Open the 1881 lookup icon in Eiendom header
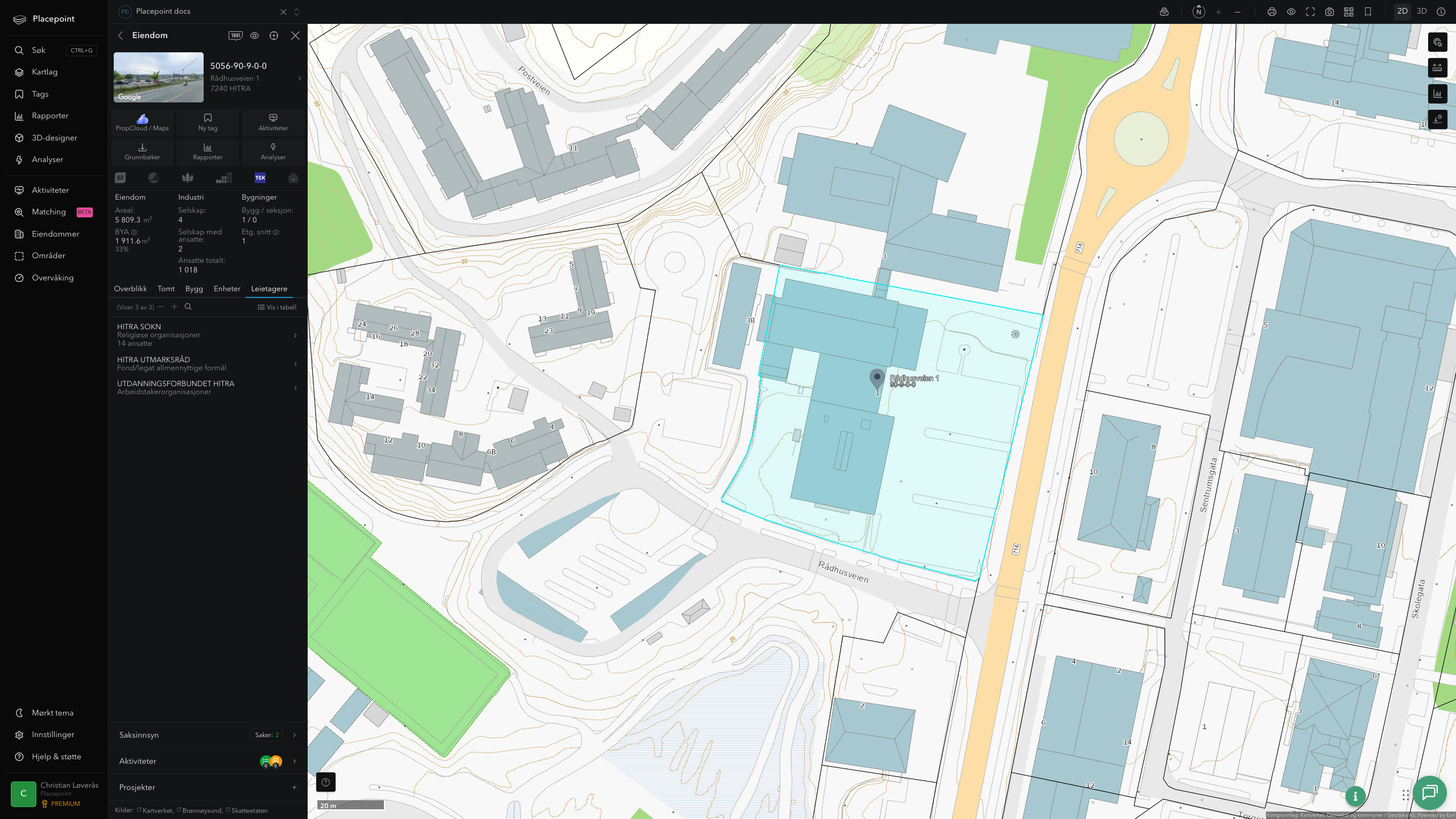This screenshot has height=819, width=1456. 235,35
